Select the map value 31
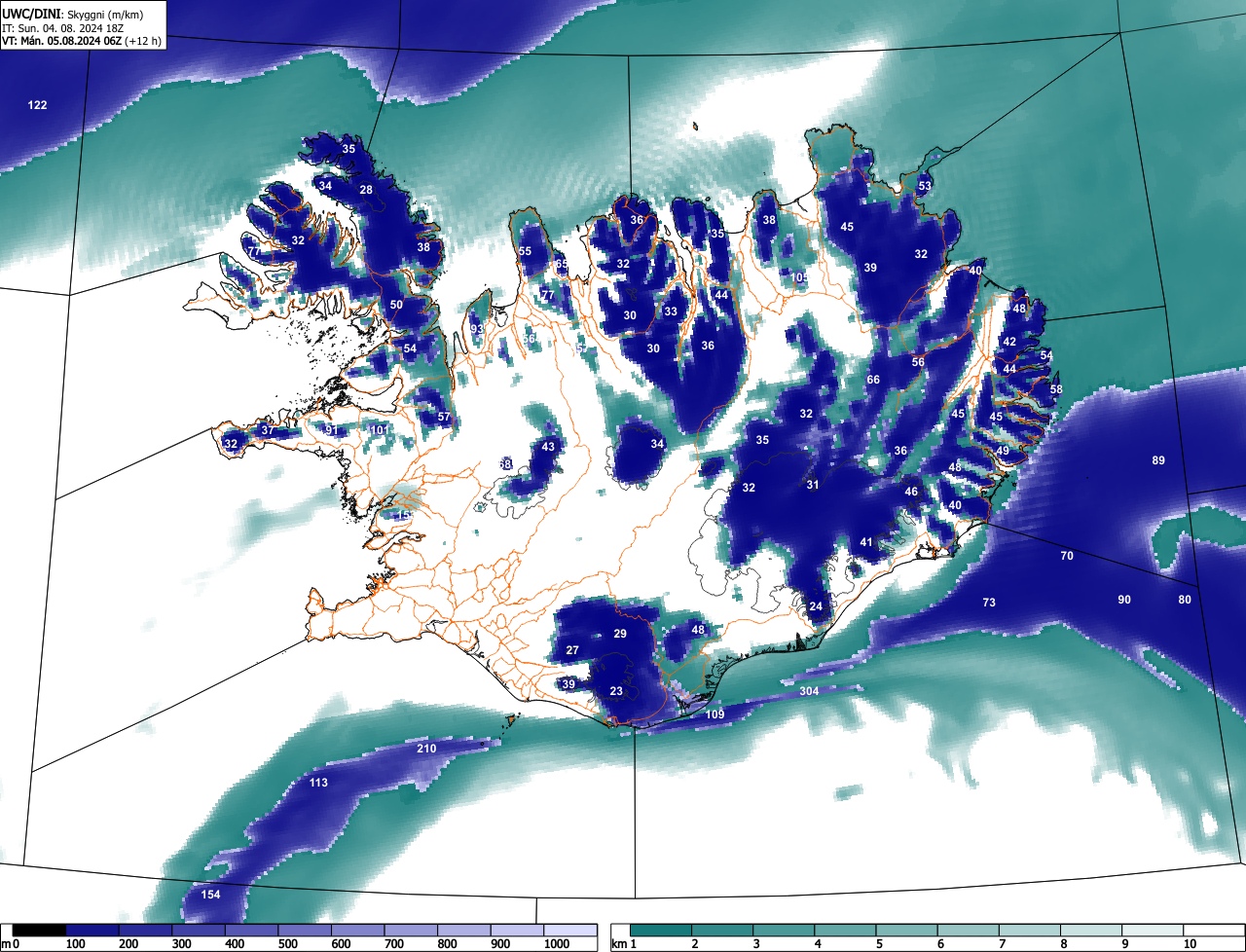The width and height of the screenshot is (1246, 952). (813, 485)
